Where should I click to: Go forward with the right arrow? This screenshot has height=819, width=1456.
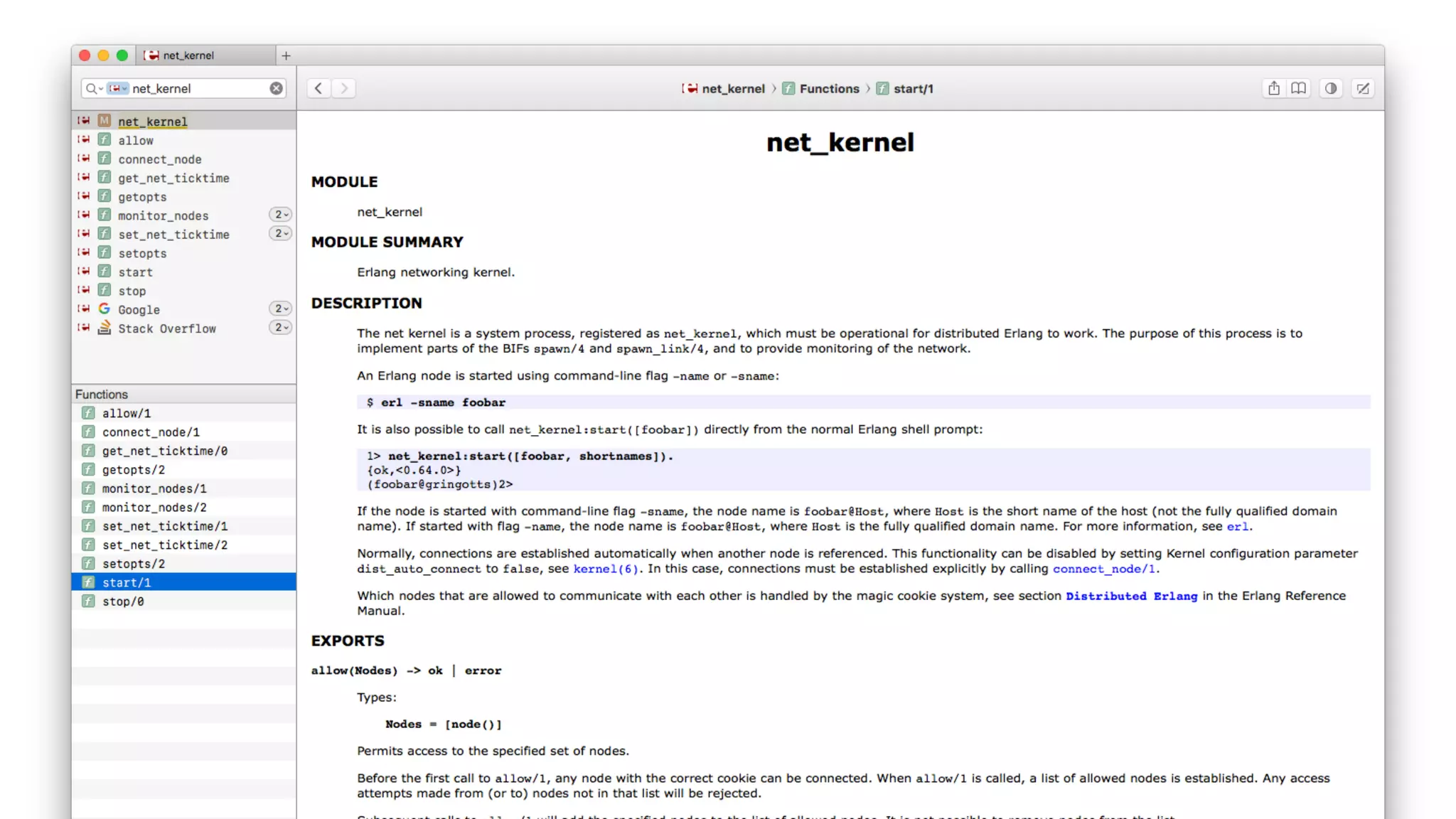pyautogui.click(x=344, y=88)
